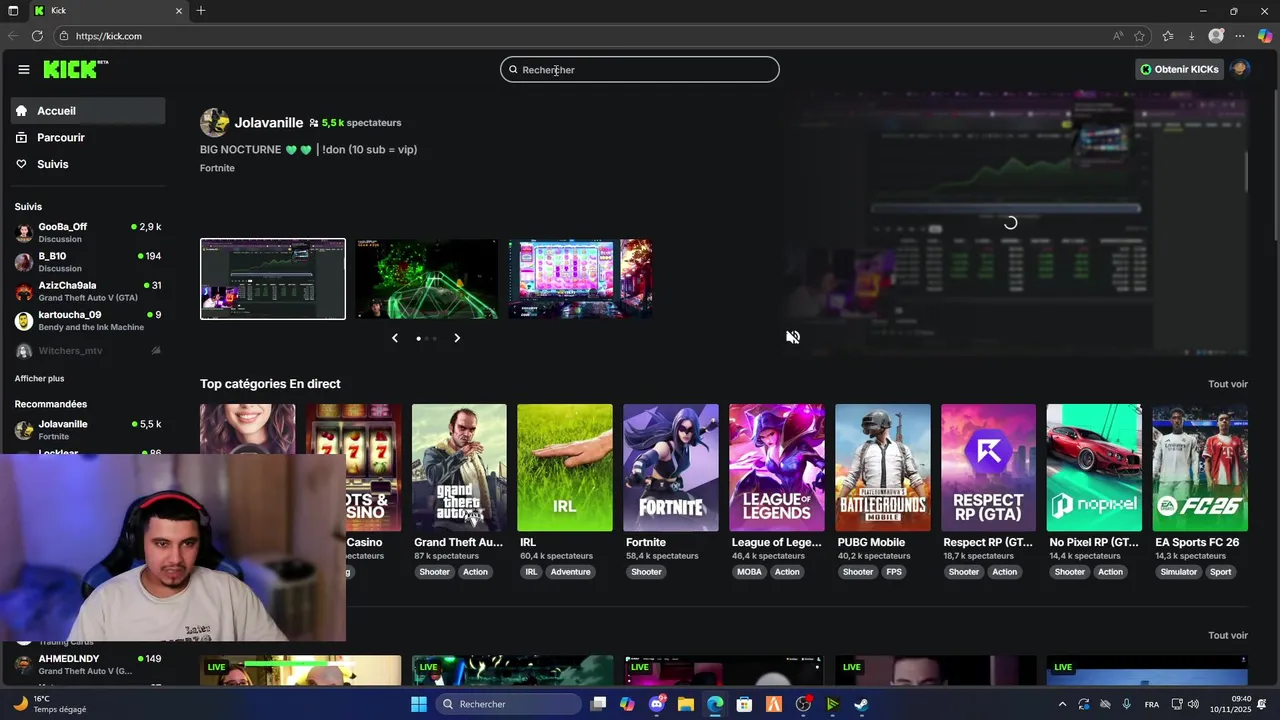The width and height of the screenshot is (1280, 720).
Task: Refresh the browser page
Action: click(37, 36)
